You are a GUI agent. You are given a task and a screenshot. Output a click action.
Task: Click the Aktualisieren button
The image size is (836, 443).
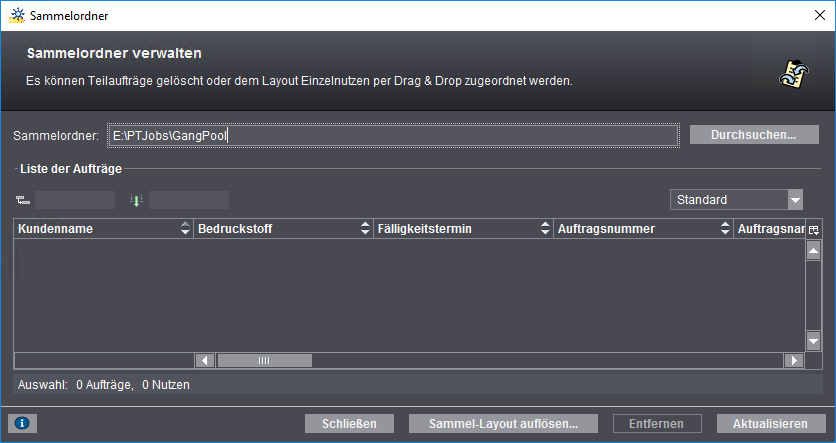click(771, 424)
